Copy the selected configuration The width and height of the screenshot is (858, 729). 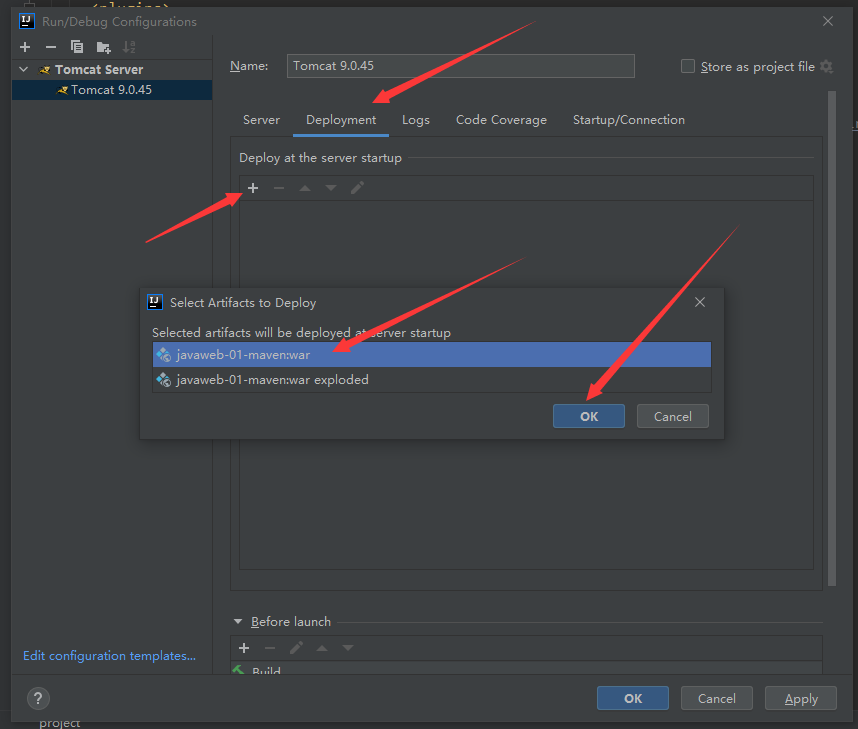(77, 47)
